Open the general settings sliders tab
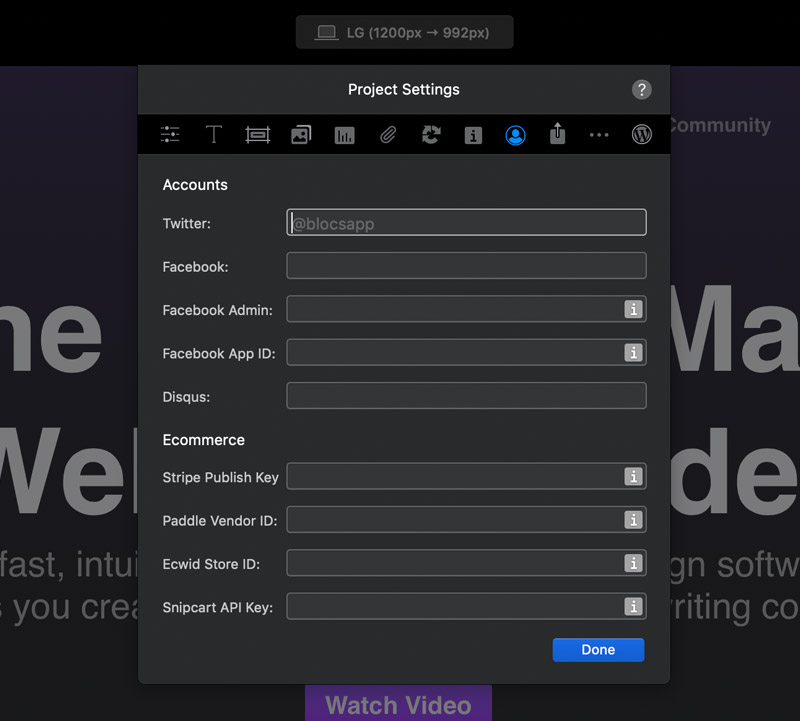800x721 pixels. 170,135
